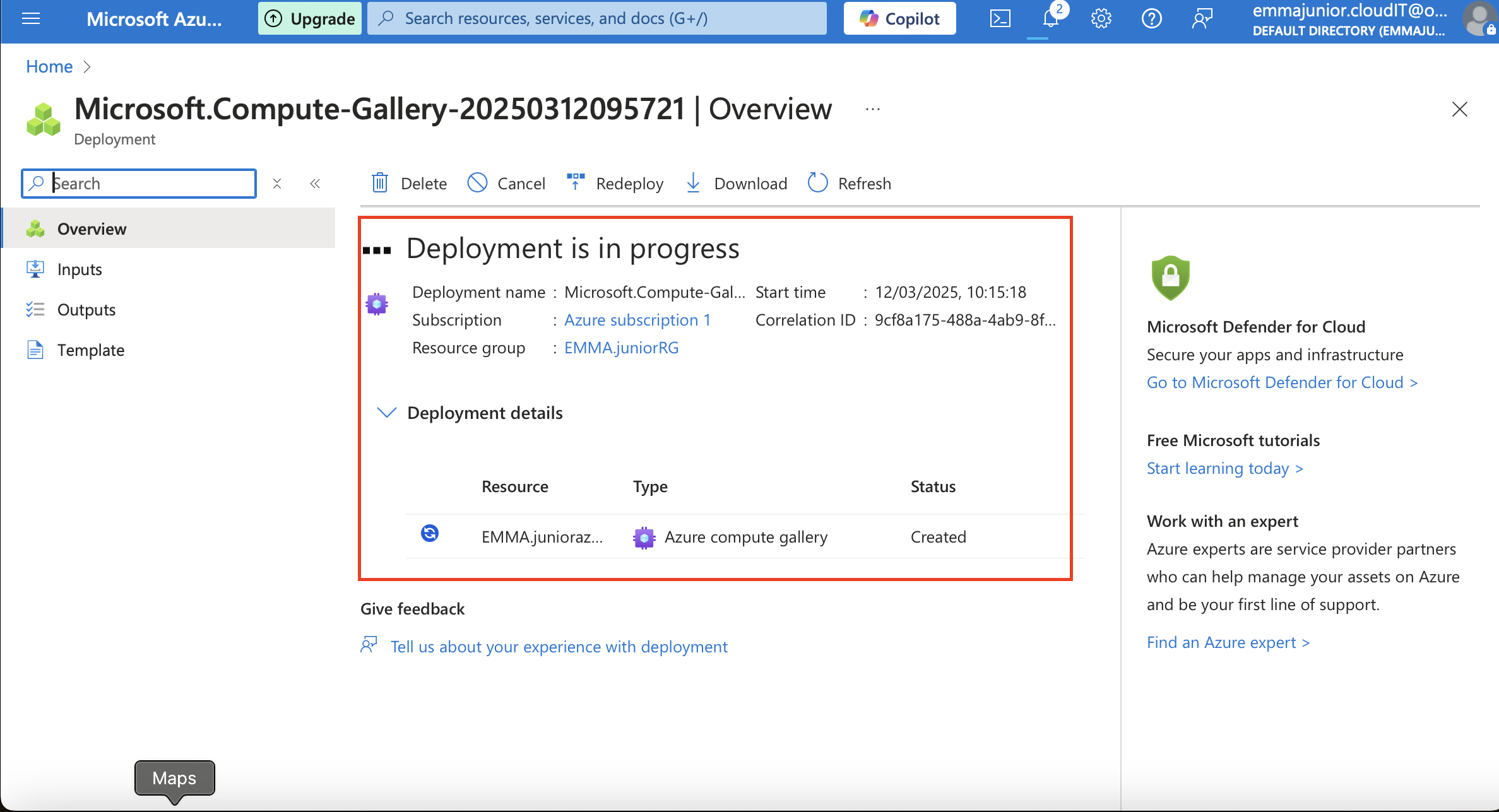The image size is (1499, 812).
Task: Select Overview in the left menu
Action: tap(169, 229)
